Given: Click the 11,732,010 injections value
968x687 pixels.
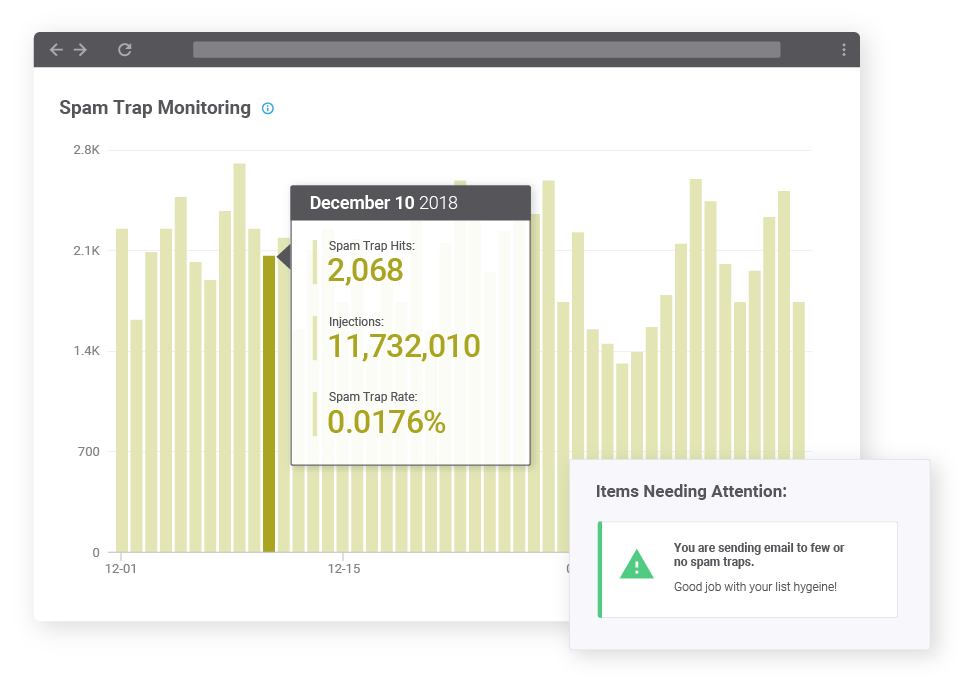Looking at the screenshot, I should [404, 346].
